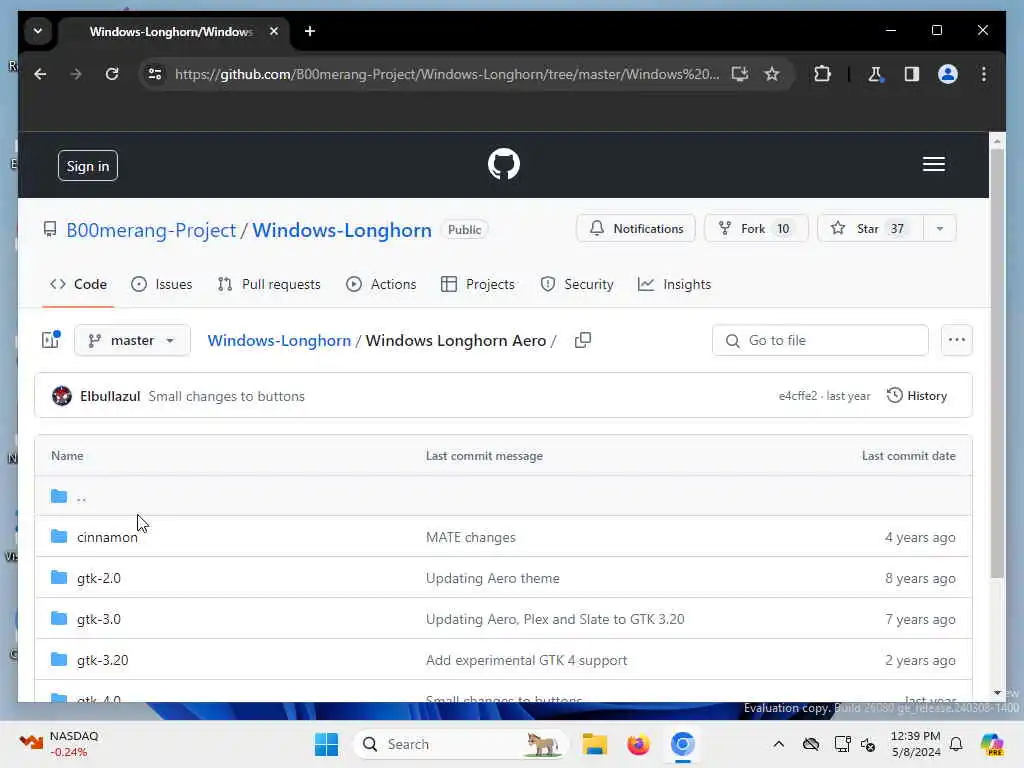Click the taskbar Search box
The height and width of the screenshot is (768, 1024).
pyautogui.click(x=461, y=744)
